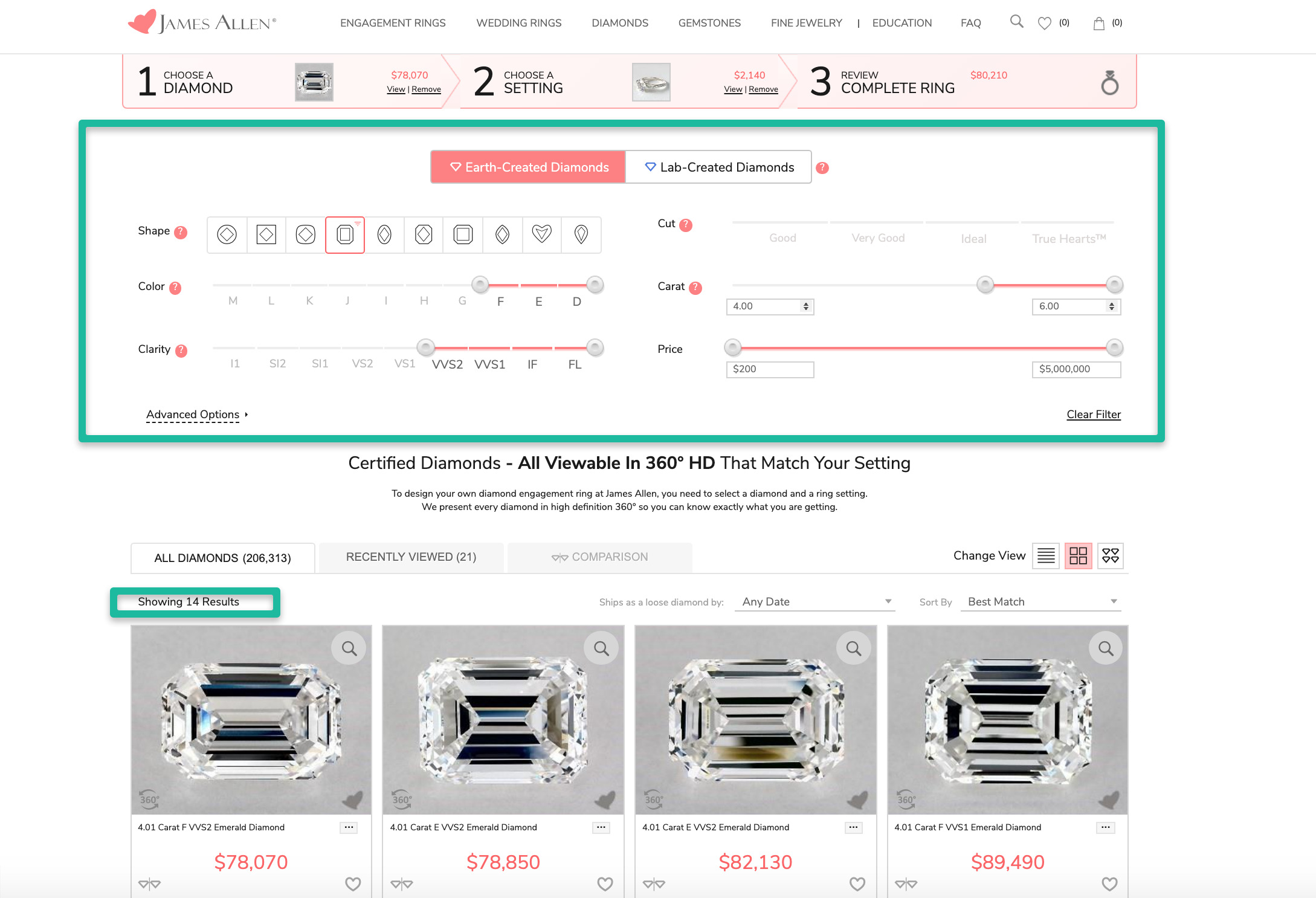Select the Princess square diamond shape
Image resolution: width=1316 pixels, height=898 pixels.
(266, 234)
